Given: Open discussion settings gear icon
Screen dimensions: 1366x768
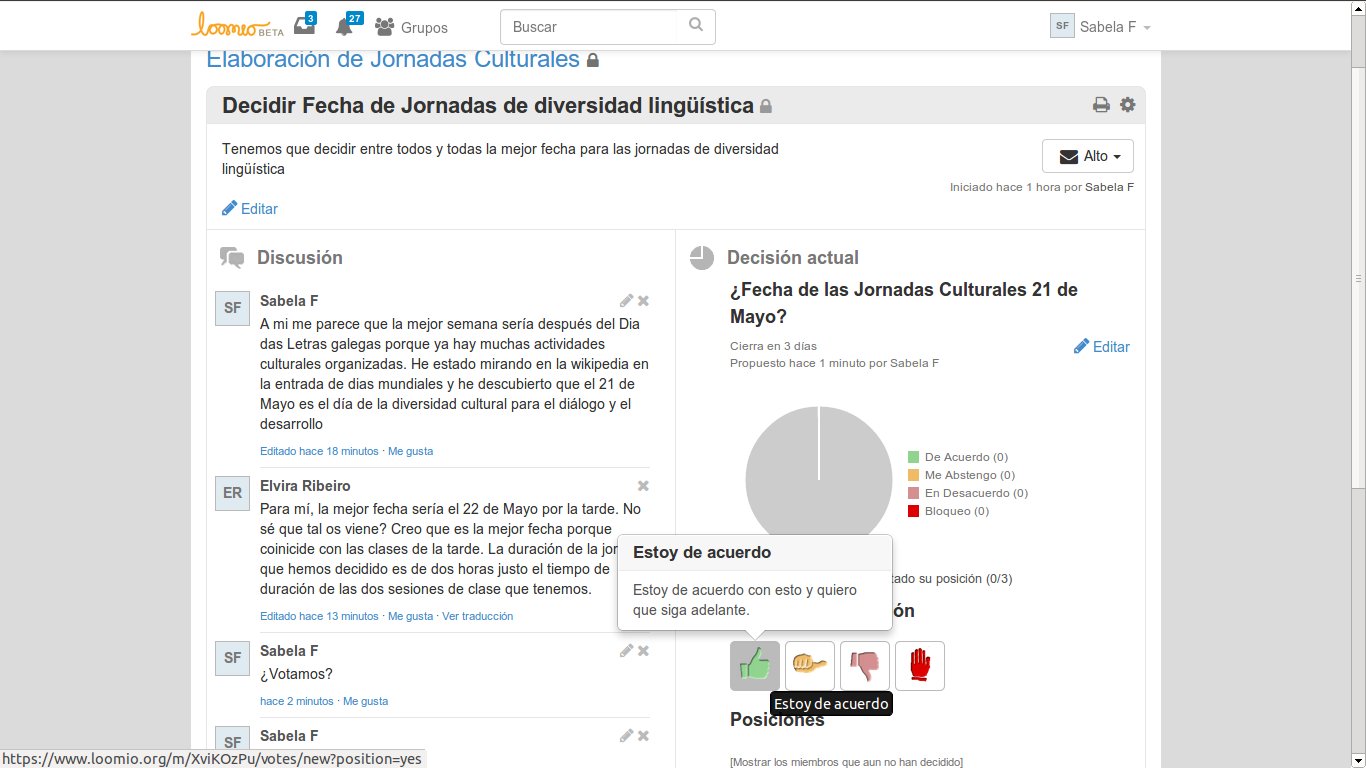Looking at the screenshot, I should [1128, 105].
